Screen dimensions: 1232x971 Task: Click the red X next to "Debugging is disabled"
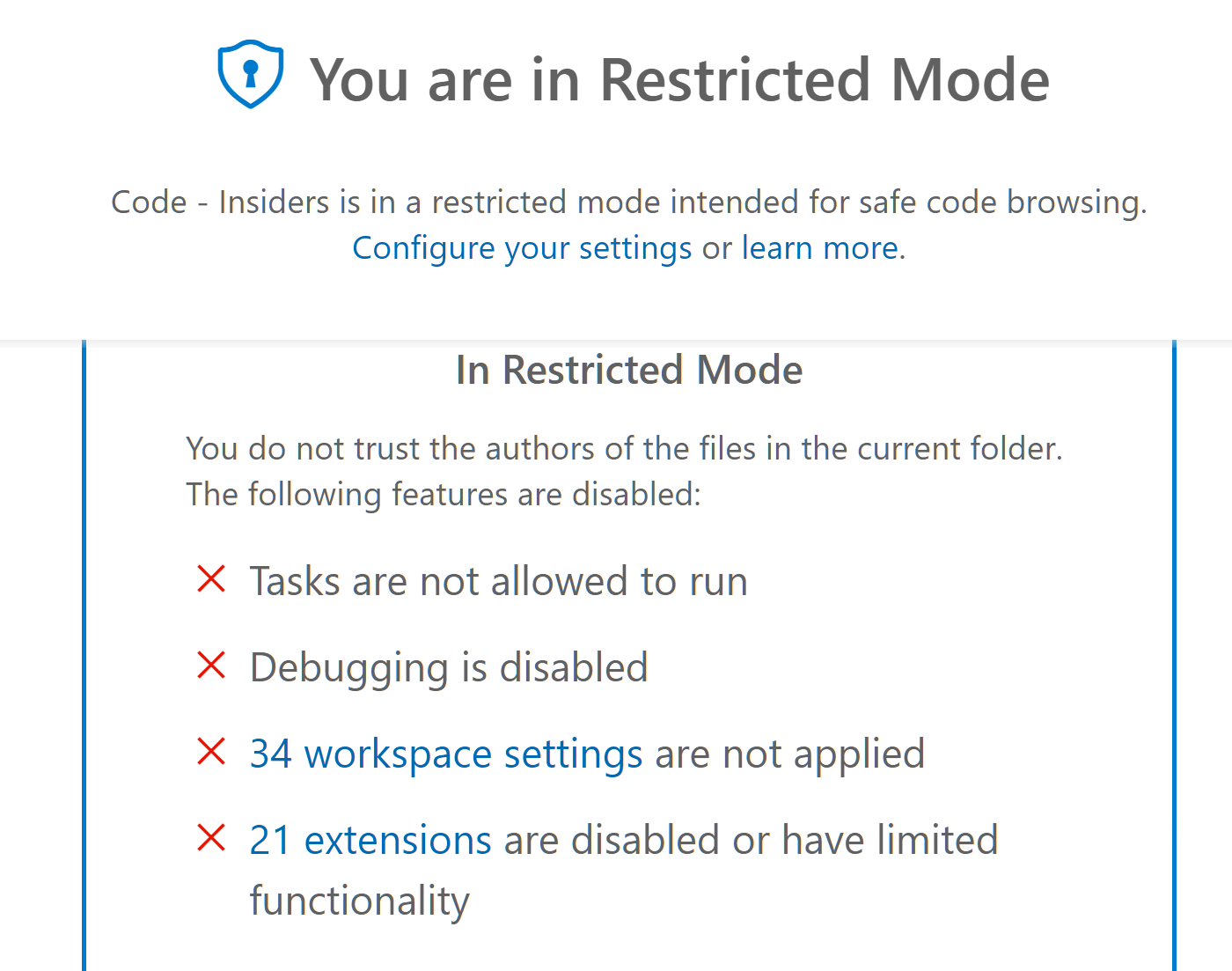[x=211, y=666]
